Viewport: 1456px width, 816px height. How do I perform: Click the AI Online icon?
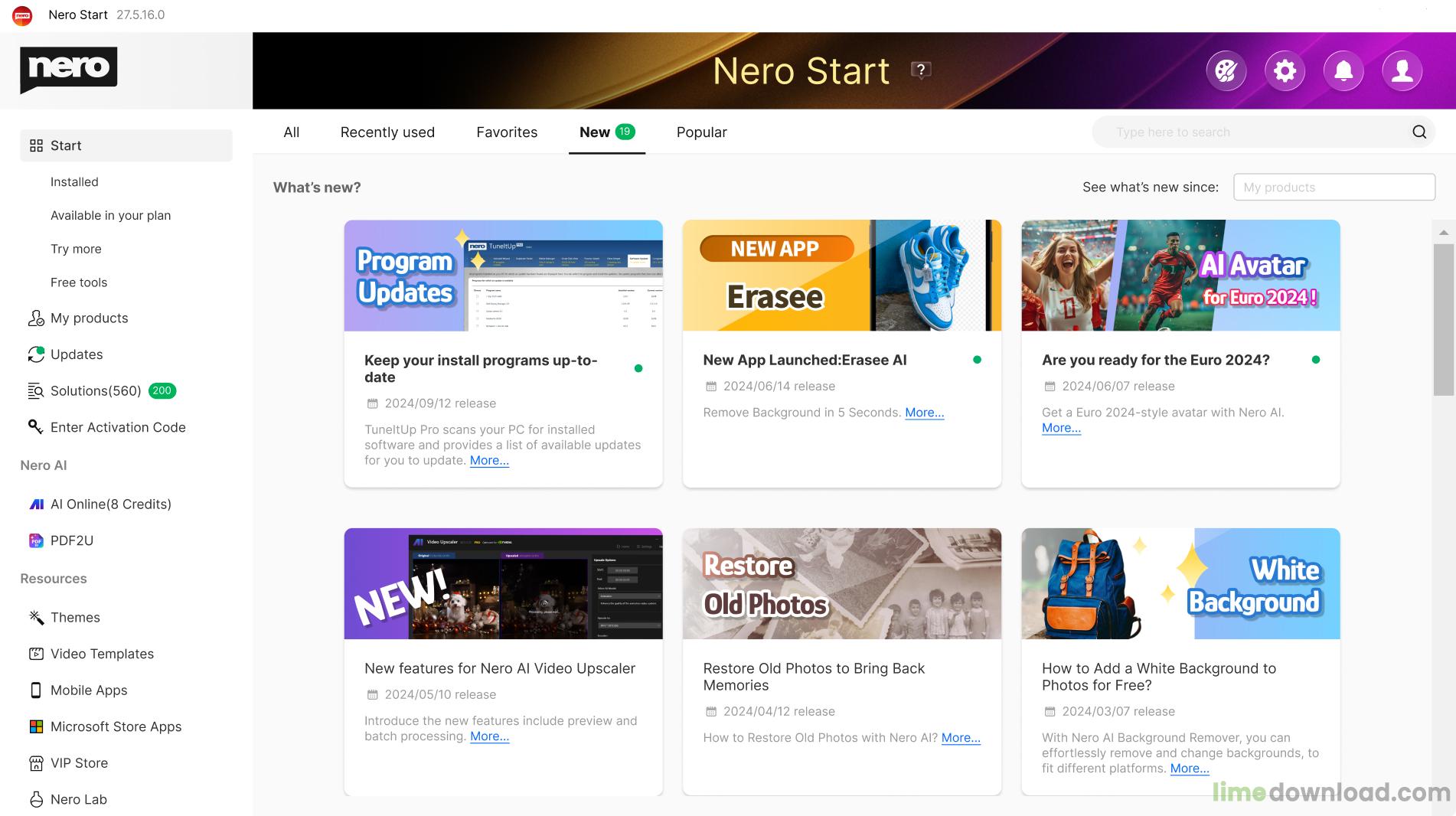36,504
